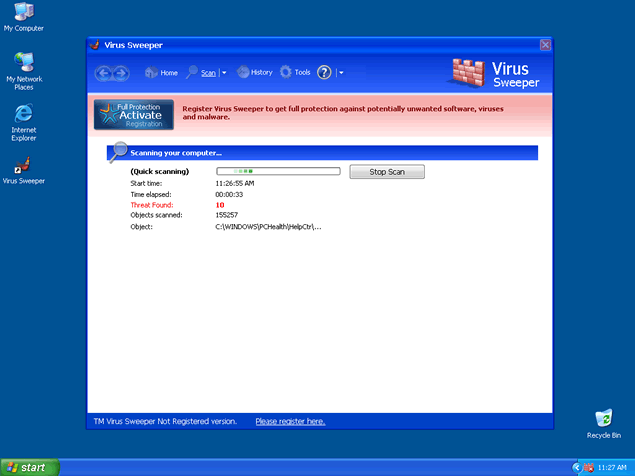635x476 pixels.
Task: Open the Windows start menu
Action: tap(29, 467)
